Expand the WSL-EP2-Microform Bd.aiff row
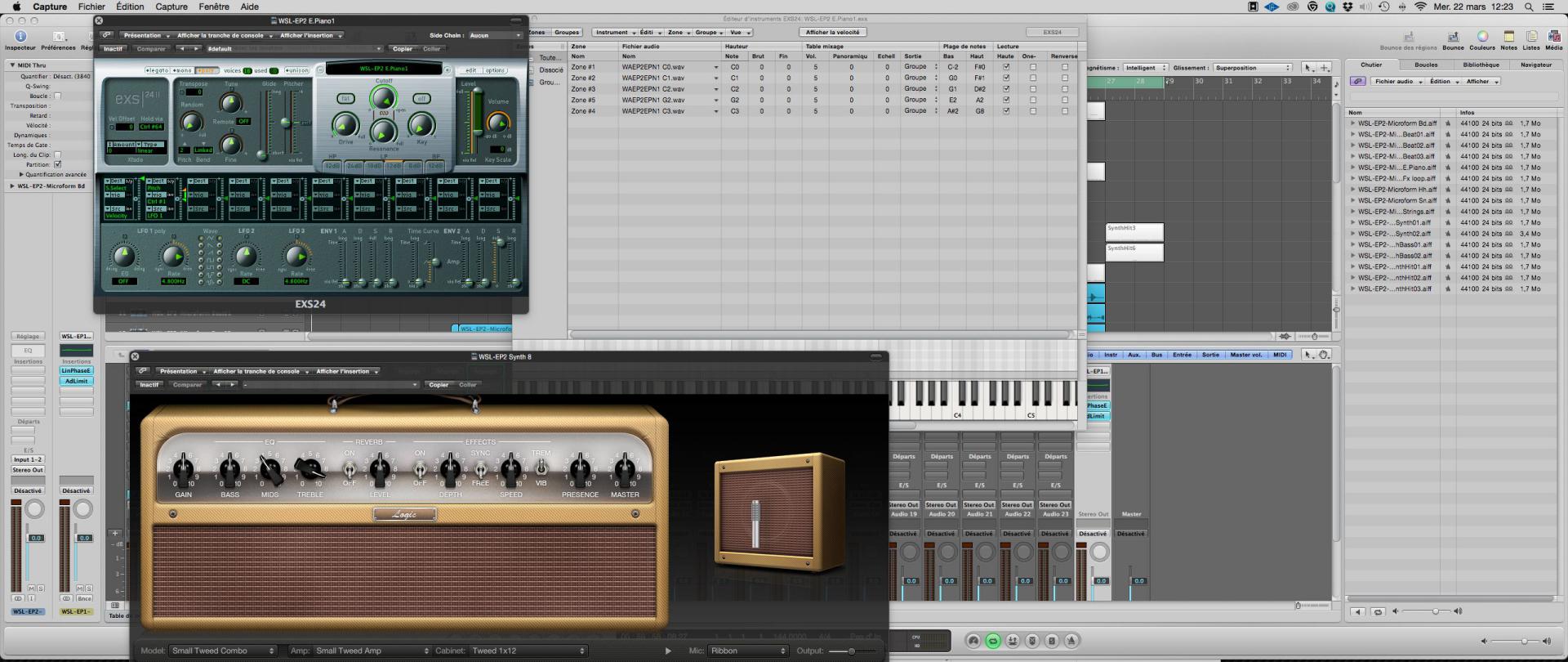 [1352, 123]
